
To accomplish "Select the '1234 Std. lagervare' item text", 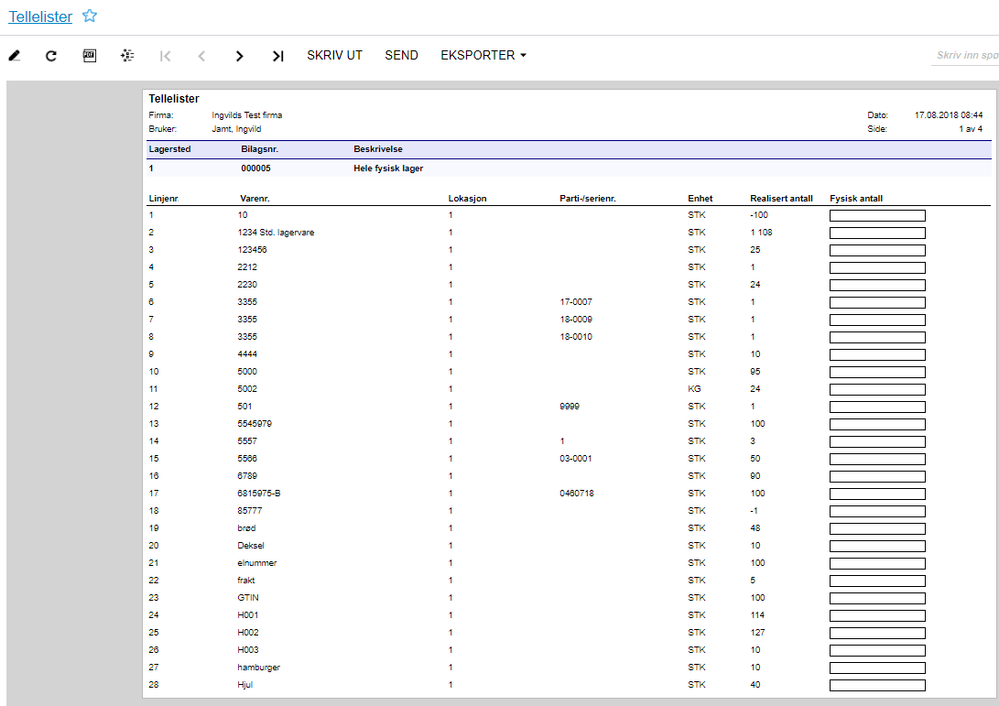I will pos(276,233).
